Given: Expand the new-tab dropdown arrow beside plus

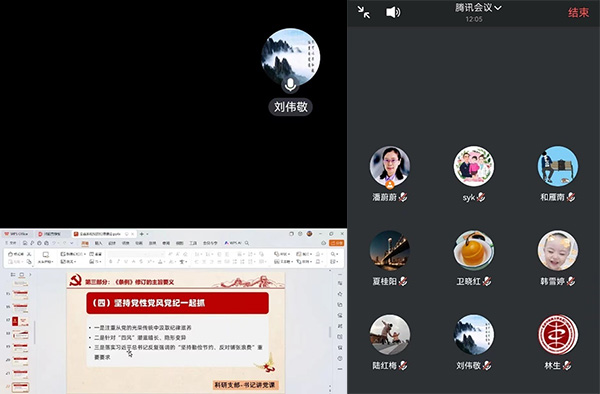Looking at the screenshot, I should [147, 234].
